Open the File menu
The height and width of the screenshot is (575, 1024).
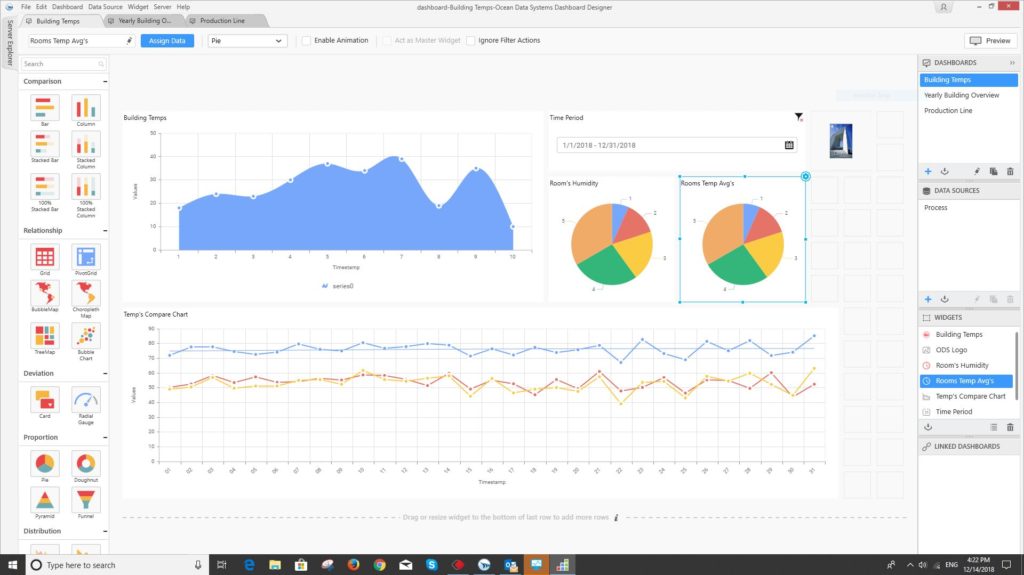[x=25, y=7]
